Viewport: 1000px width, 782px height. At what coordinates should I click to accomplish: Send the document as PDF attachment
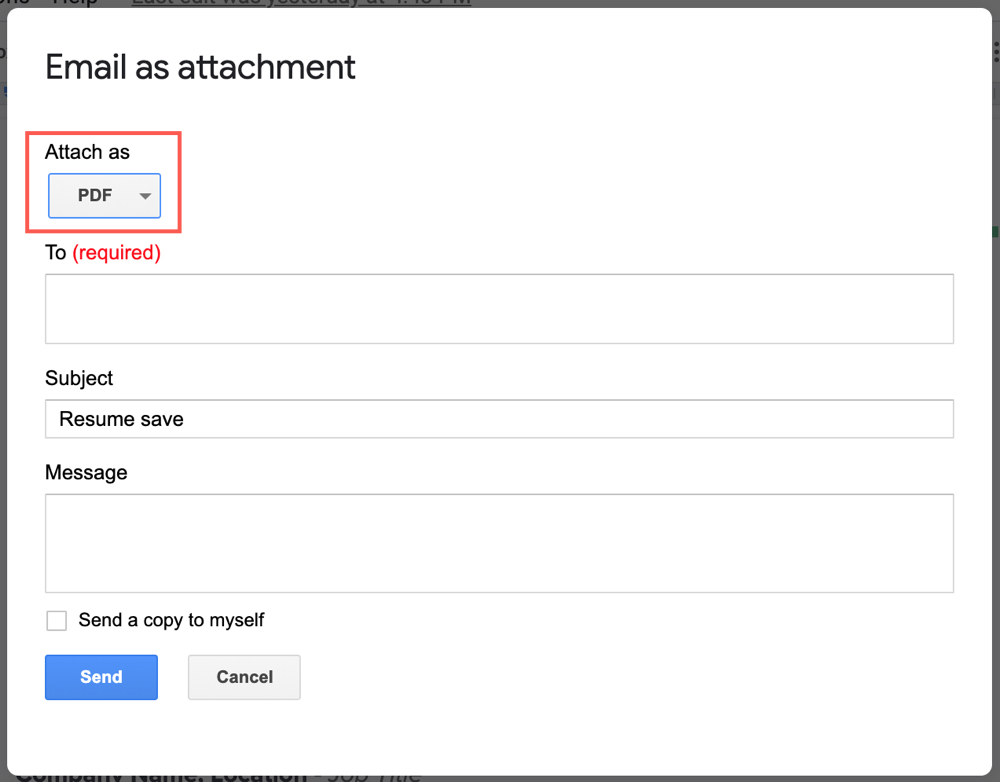[101, 677]
